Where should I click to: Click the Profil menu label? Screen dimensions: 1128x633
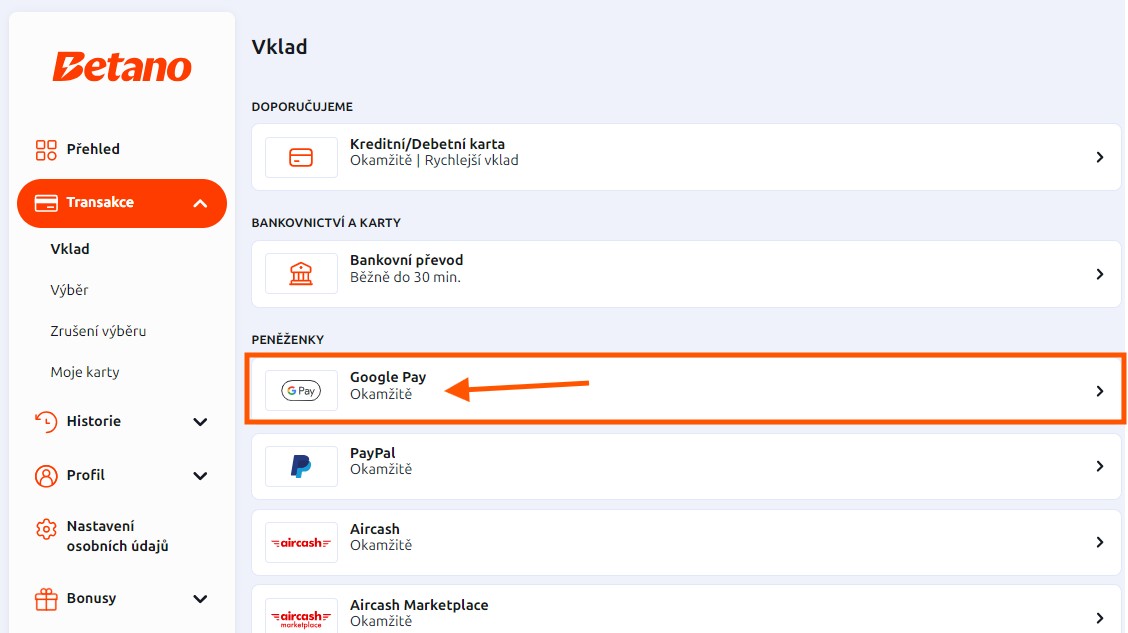click(x=86, y=475)
